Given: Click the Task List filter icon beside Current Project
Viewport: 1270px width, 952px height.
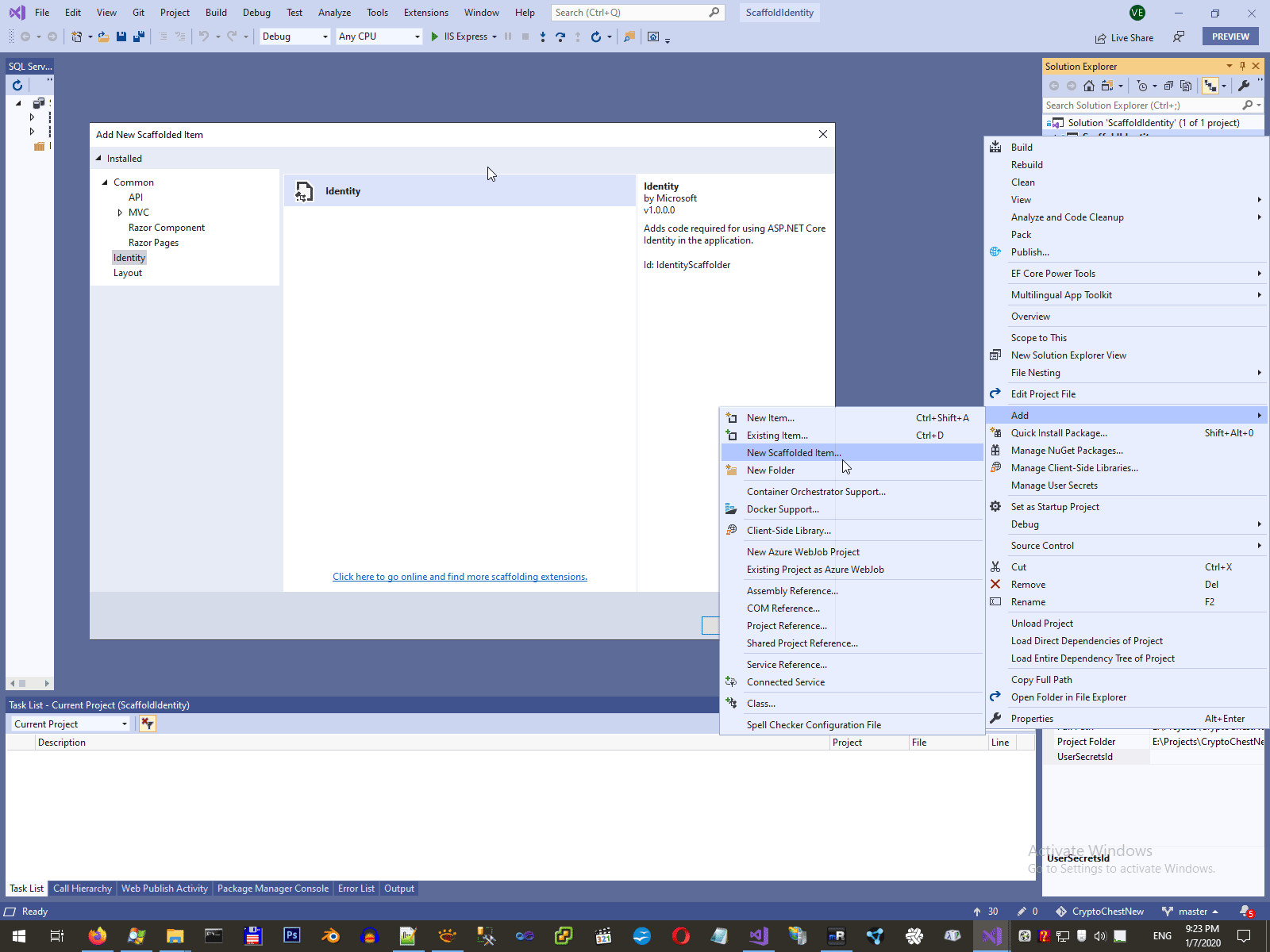Looking at the screenshot, I should [148, 724].
